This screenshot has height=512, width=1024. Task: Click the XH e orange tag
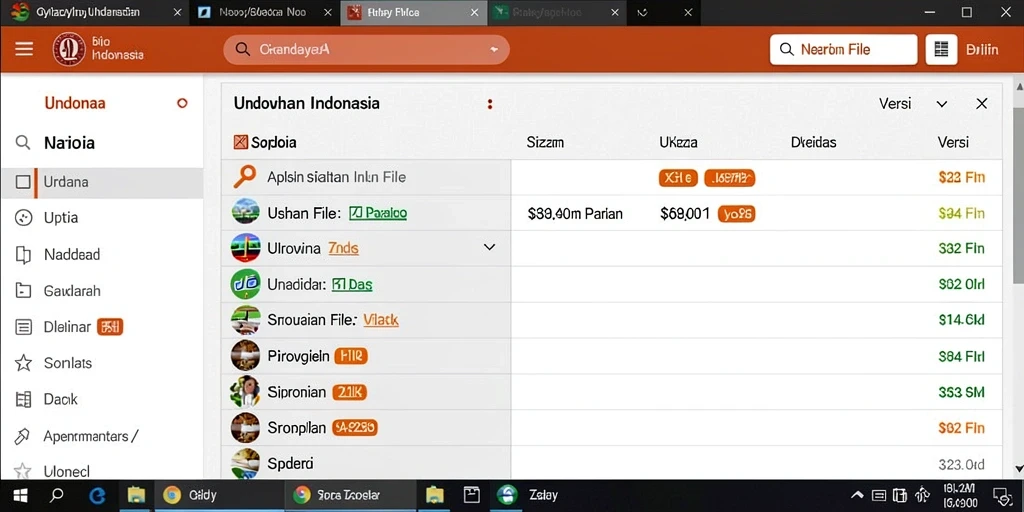tap(679, 178)
